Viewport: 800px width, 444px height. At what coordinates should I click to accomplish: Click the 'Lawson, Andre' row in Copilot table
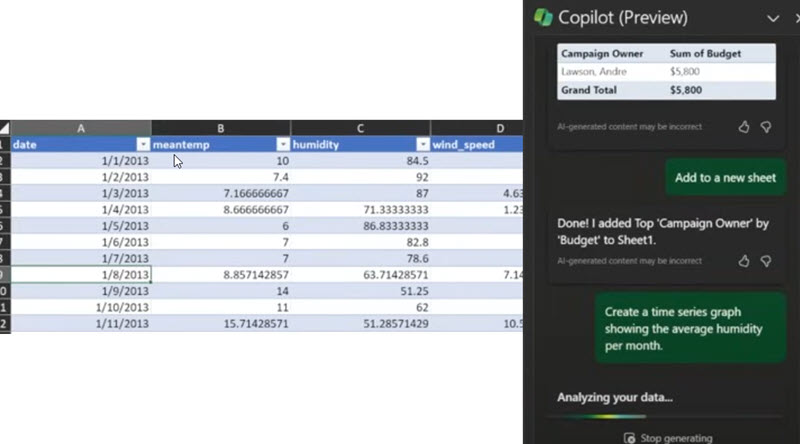[666, 71]
